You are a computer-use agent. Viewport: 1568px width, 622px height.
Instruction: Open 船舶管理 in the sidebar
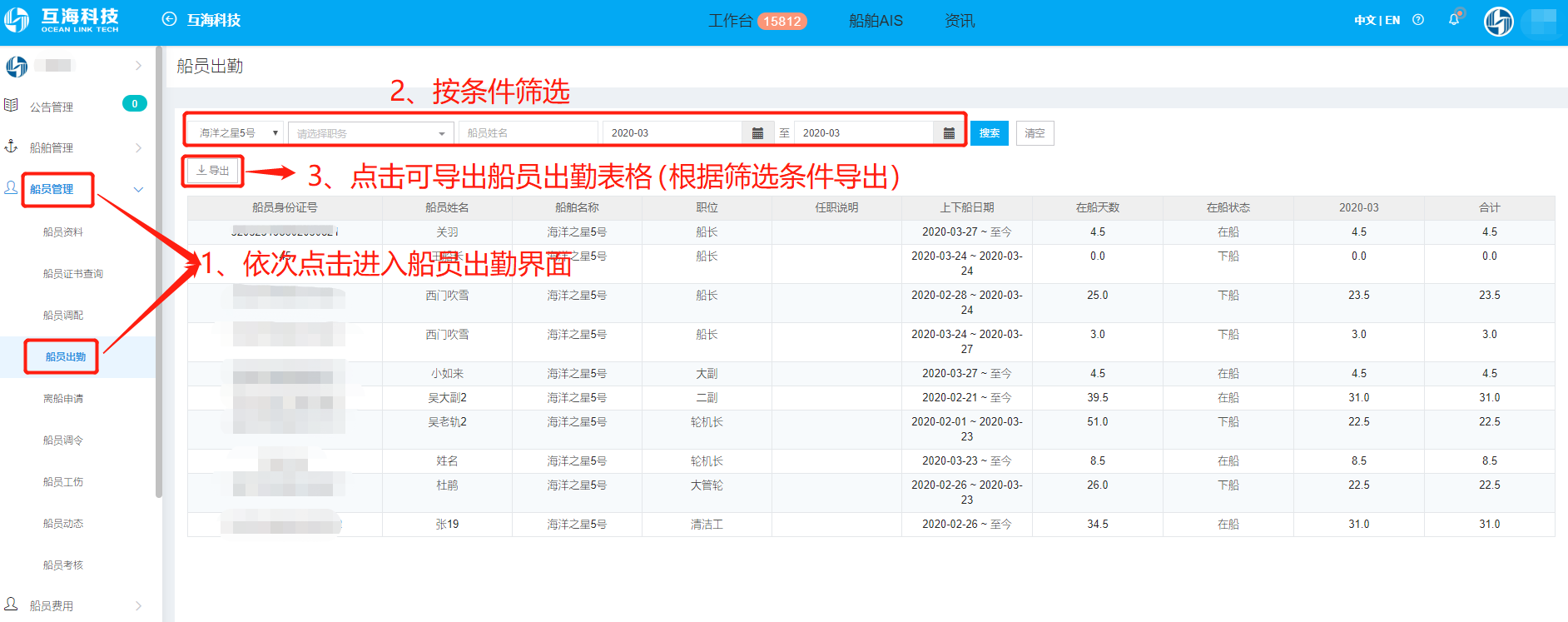pos(52,147)
